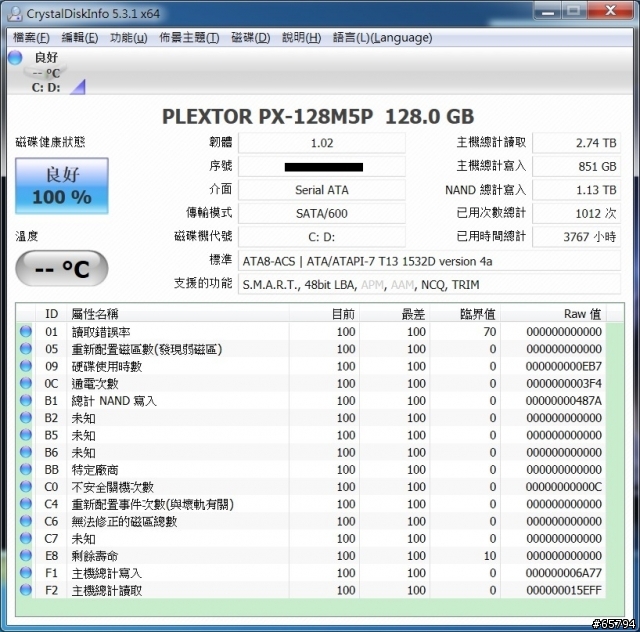Open the 說明(H) menu
Image resolution: width=640 pixels, height=632 pixels.
click(302, 38)
